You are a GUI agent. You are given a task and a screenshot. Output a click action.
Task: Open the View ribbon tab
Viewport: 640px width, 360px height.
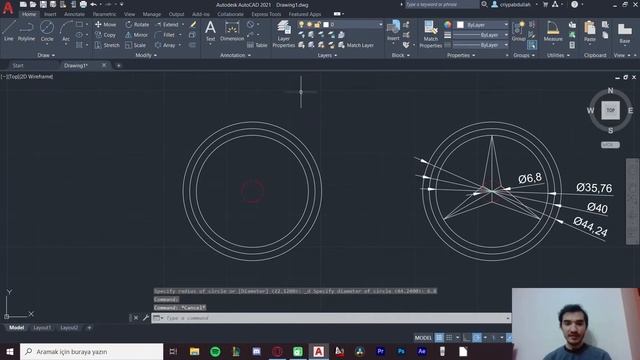(x=129, y=14)
